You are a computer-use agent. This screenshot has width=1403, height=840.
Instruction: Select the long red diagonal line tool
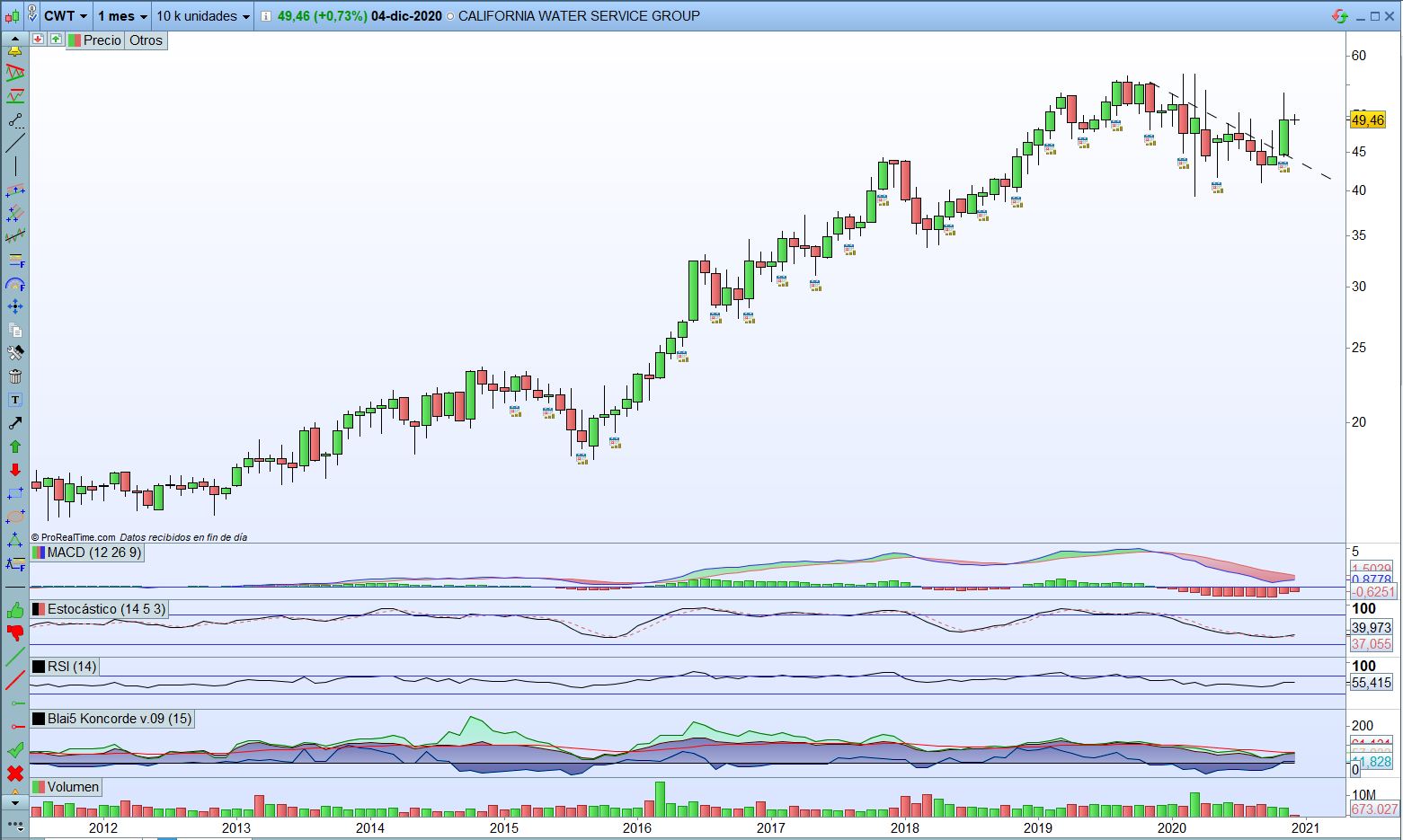[14, 680]
